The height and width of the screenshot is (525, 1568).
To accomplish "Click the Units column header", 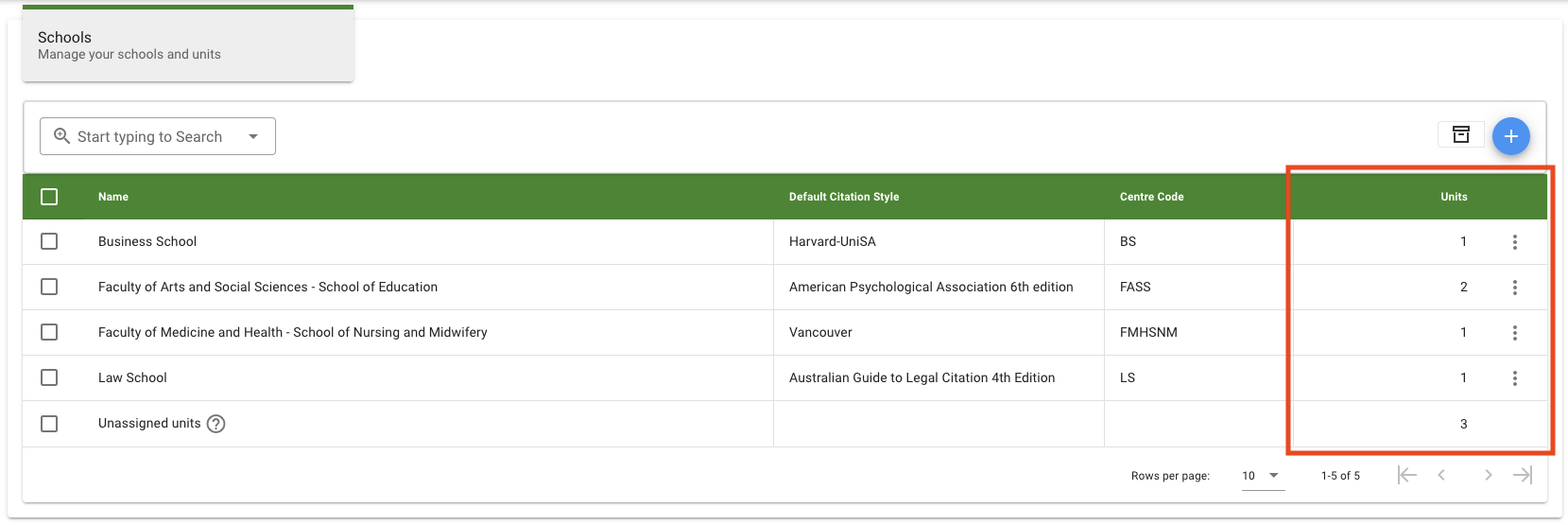I will pyautogui.click(x=1453, y=197).
